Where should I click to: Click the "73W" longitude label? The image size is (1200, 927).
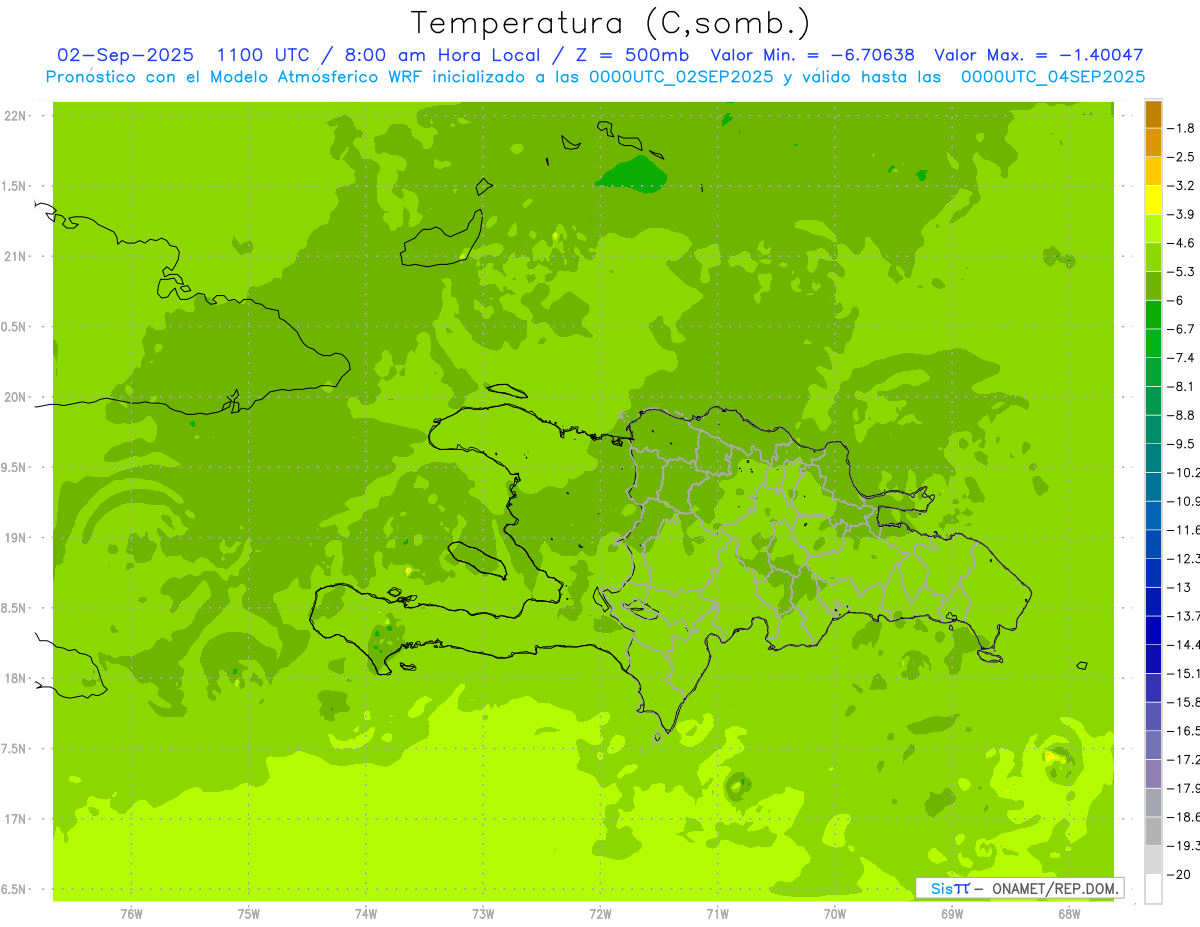coord(483,914)
